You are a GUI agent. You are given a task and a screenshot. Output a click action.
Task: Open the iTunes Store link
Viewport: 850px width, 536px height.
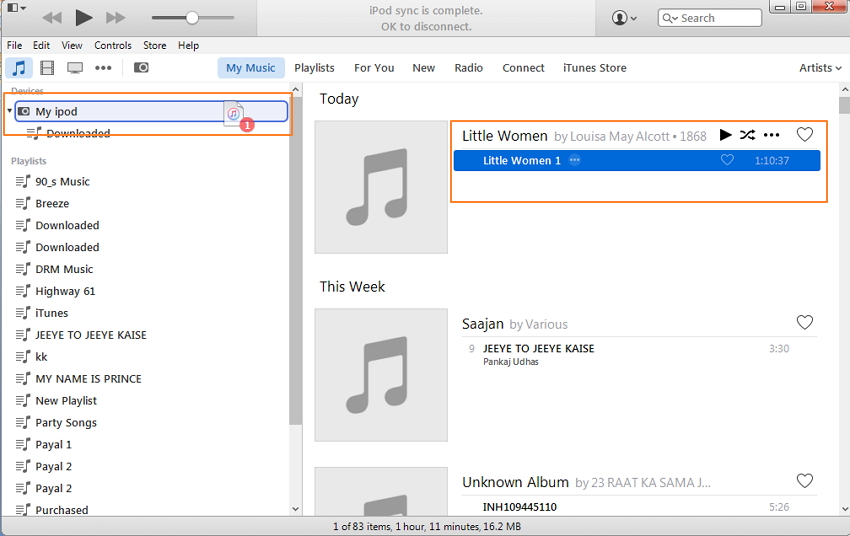click(594, 68)
